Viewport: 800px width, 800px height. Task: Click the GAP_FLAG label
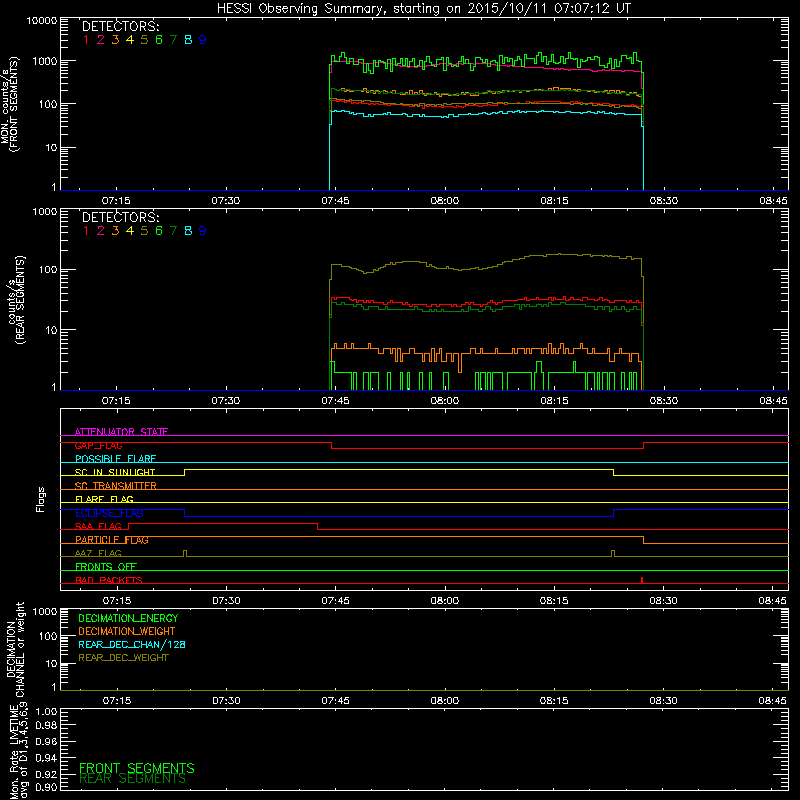point(98,445)
